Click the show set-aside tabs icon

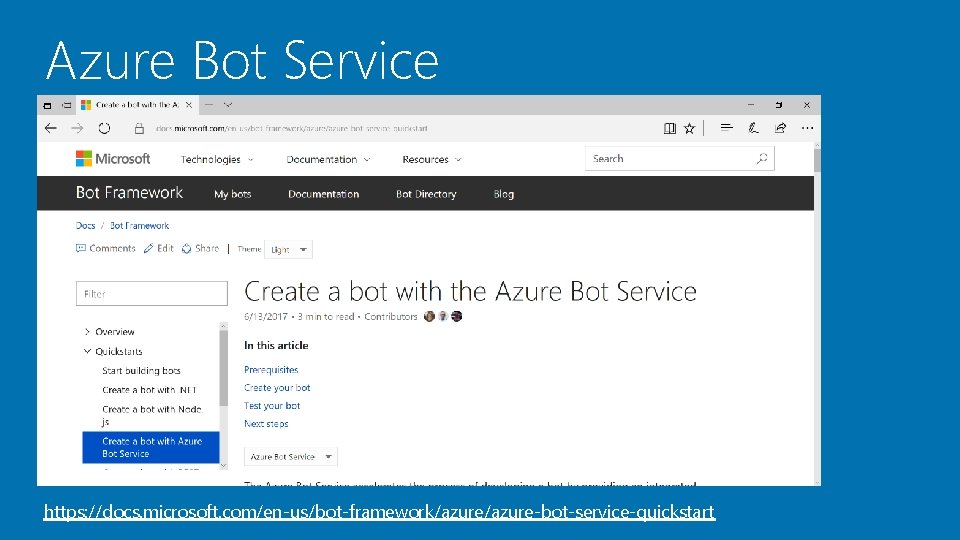click(67, 105)
